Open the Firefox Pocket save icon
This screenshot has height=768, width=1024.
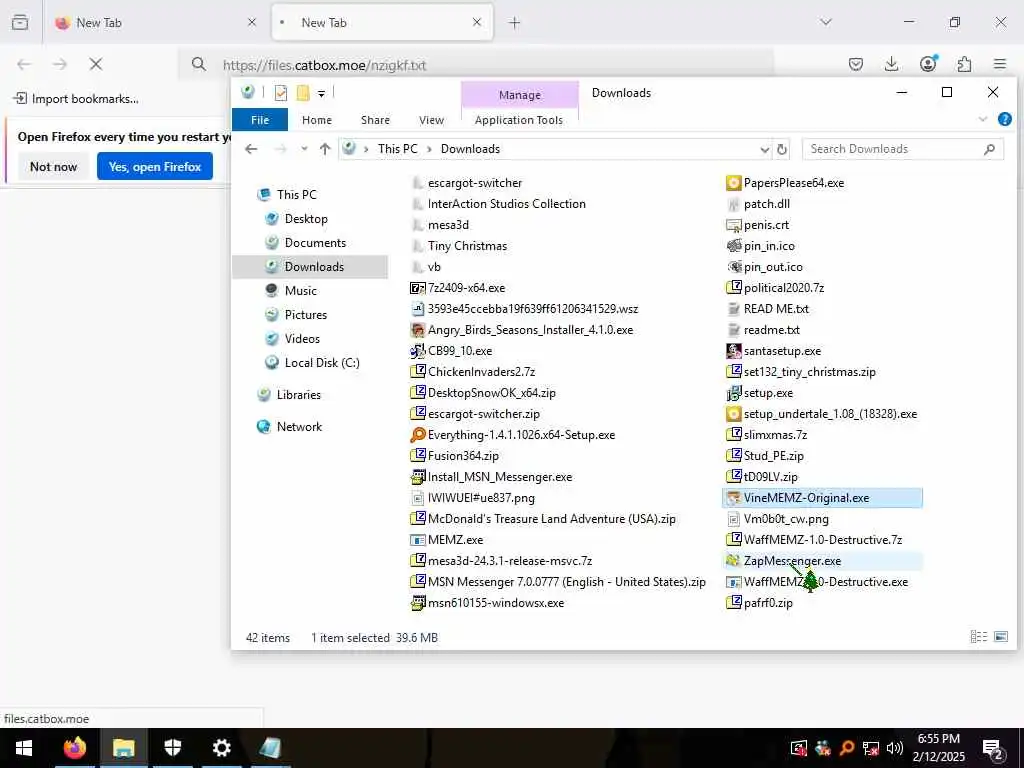point(856,64)
